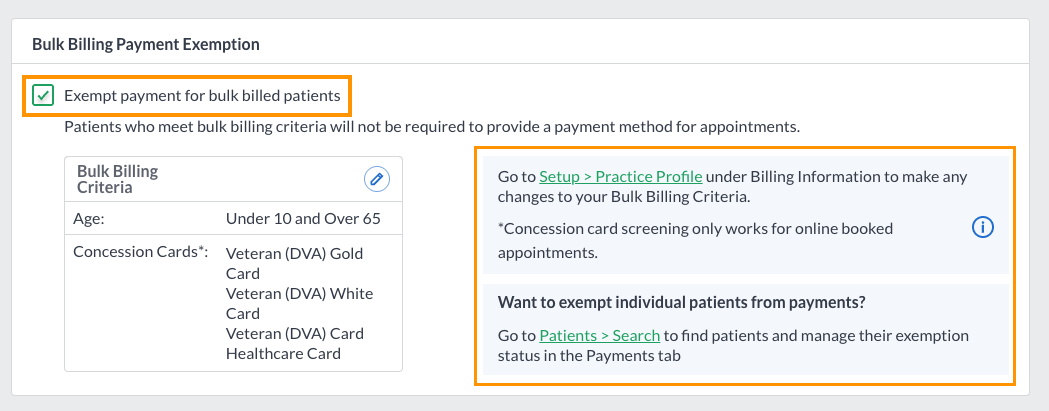
Task: Click the Healthcare Card entry
Action: point(284,353)
